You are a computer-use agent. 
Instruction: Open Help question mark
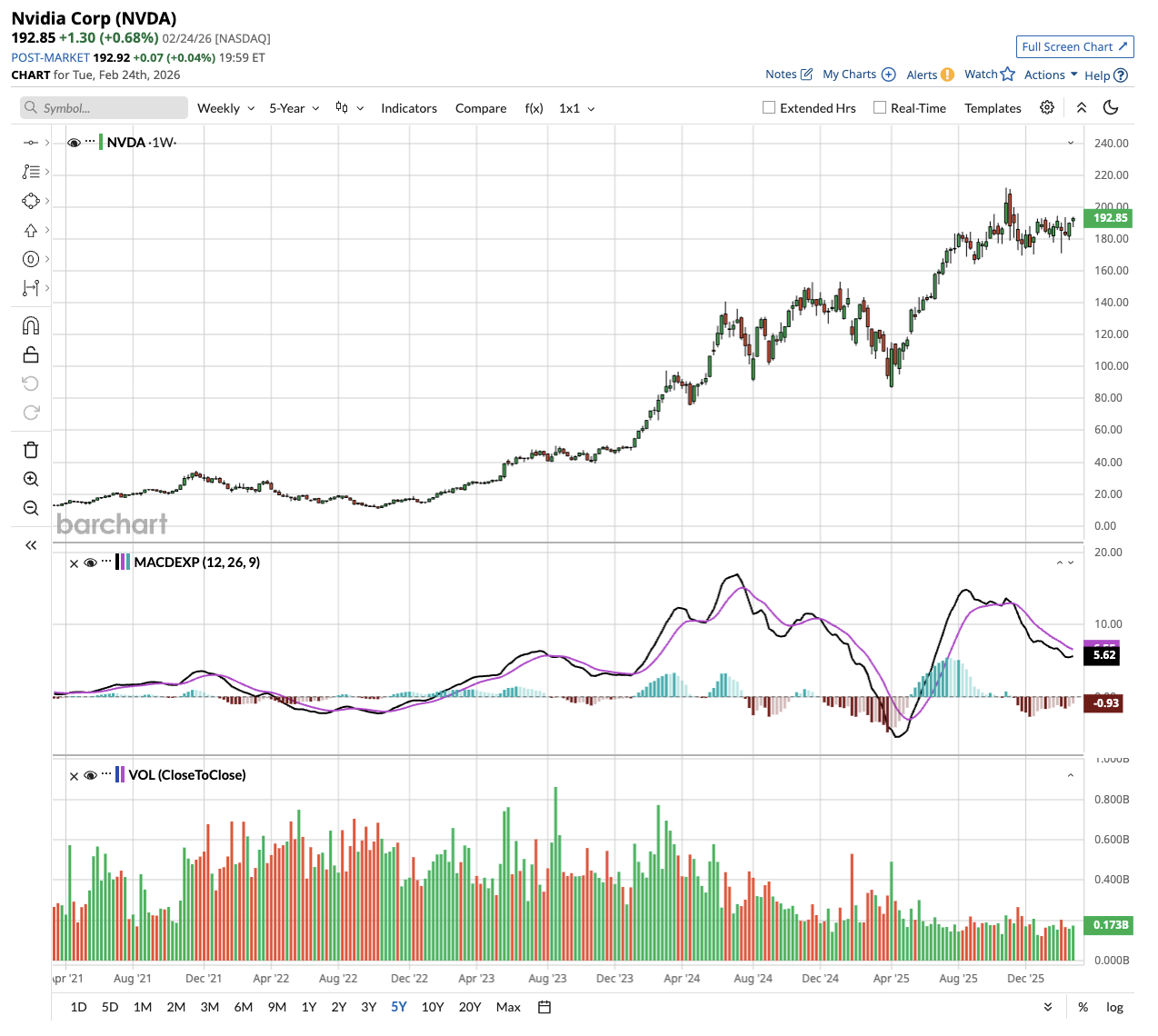(x=1121, y=75)
